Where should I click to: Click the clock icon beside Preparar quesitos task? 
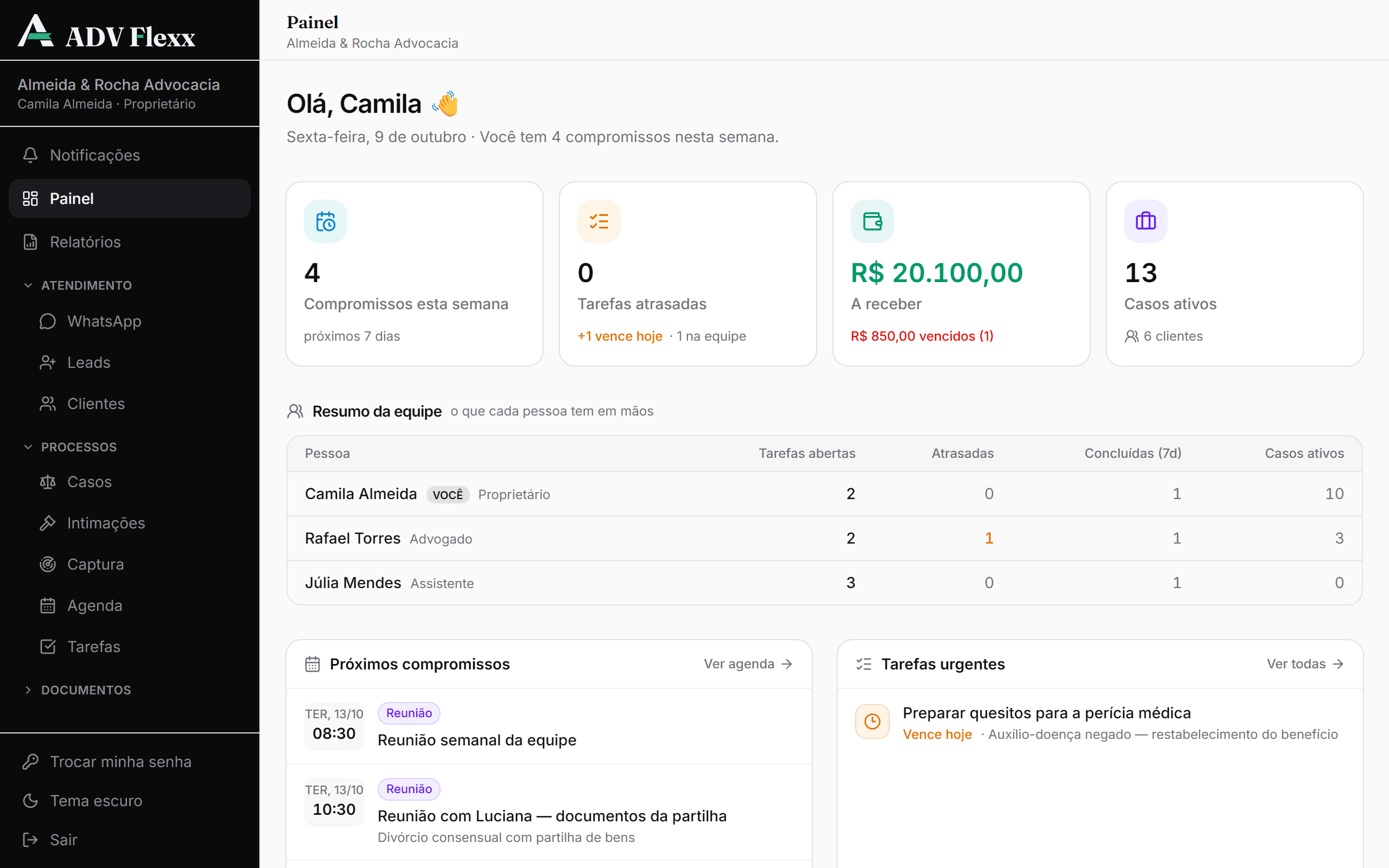point(872,722)
